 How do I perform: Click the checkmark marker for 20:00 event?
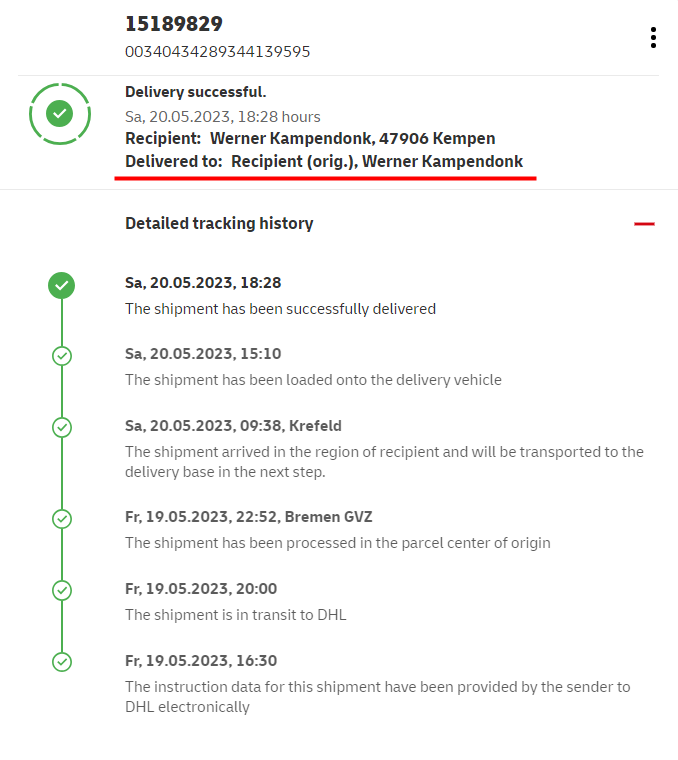(x=62, y=590)
